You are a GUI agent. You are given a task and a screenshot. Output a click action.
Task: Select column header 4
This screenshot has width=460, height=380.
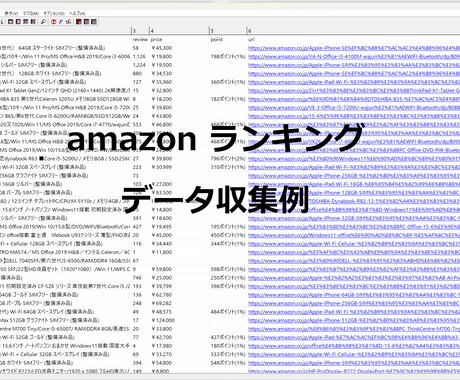point(179,31)
